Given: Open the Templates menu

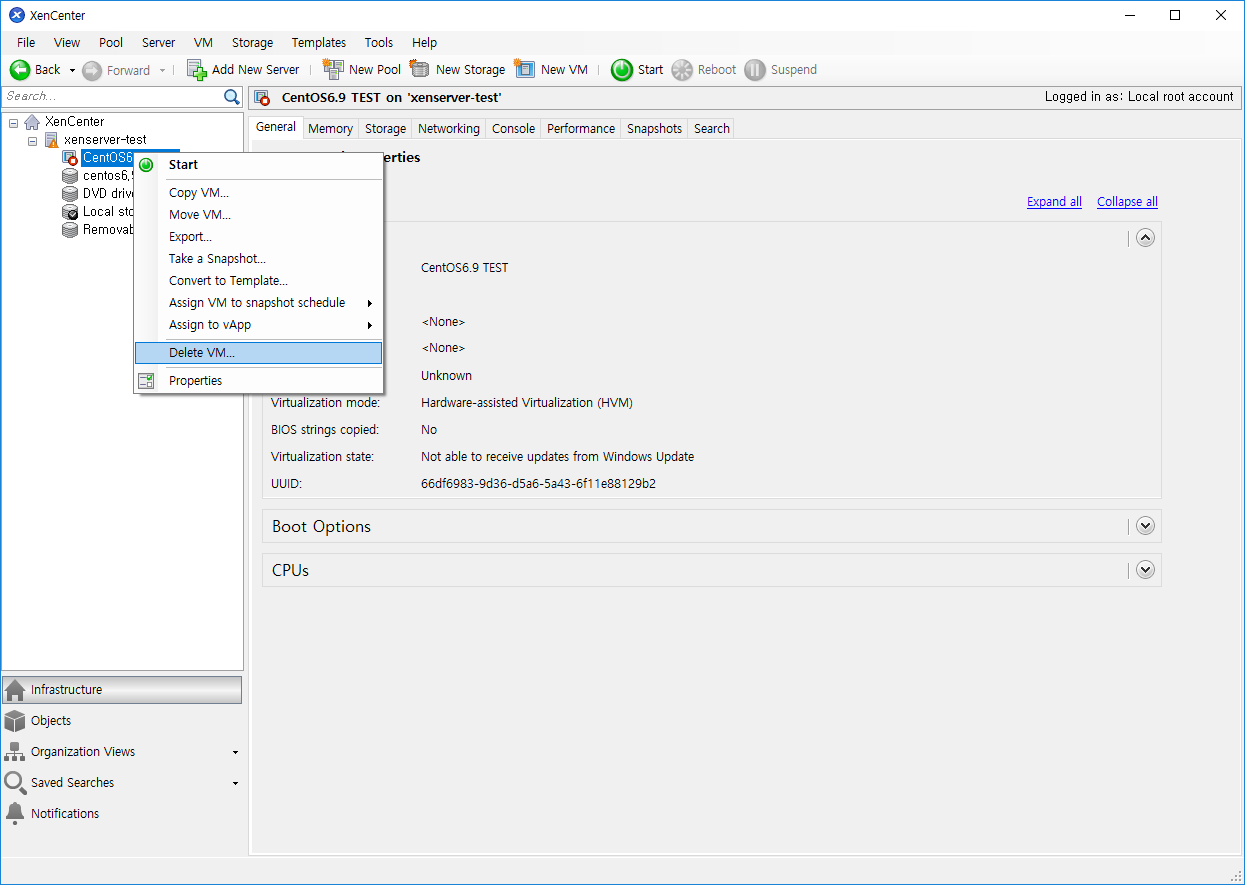Looking at the screenshot, I should 319,43.
